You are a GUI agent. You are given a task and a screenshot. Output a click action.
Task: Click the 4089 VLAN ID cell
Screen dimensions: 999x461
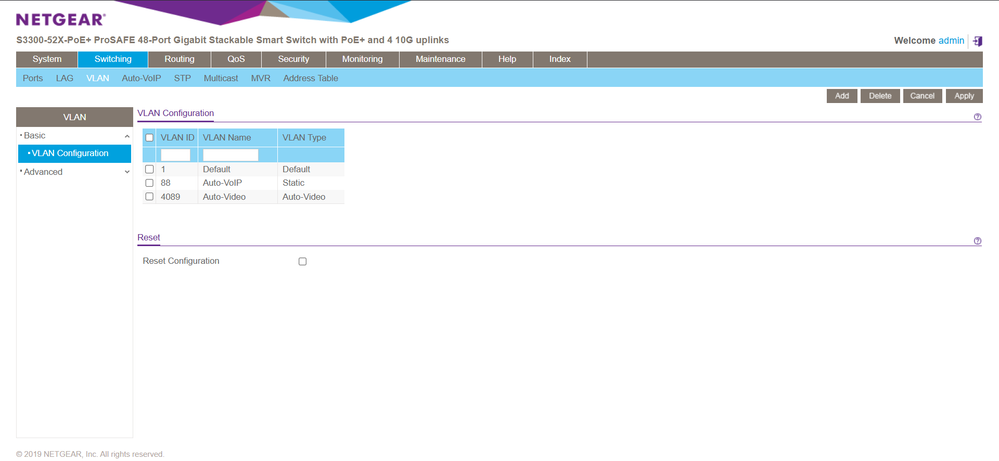[x=171, y=197]
